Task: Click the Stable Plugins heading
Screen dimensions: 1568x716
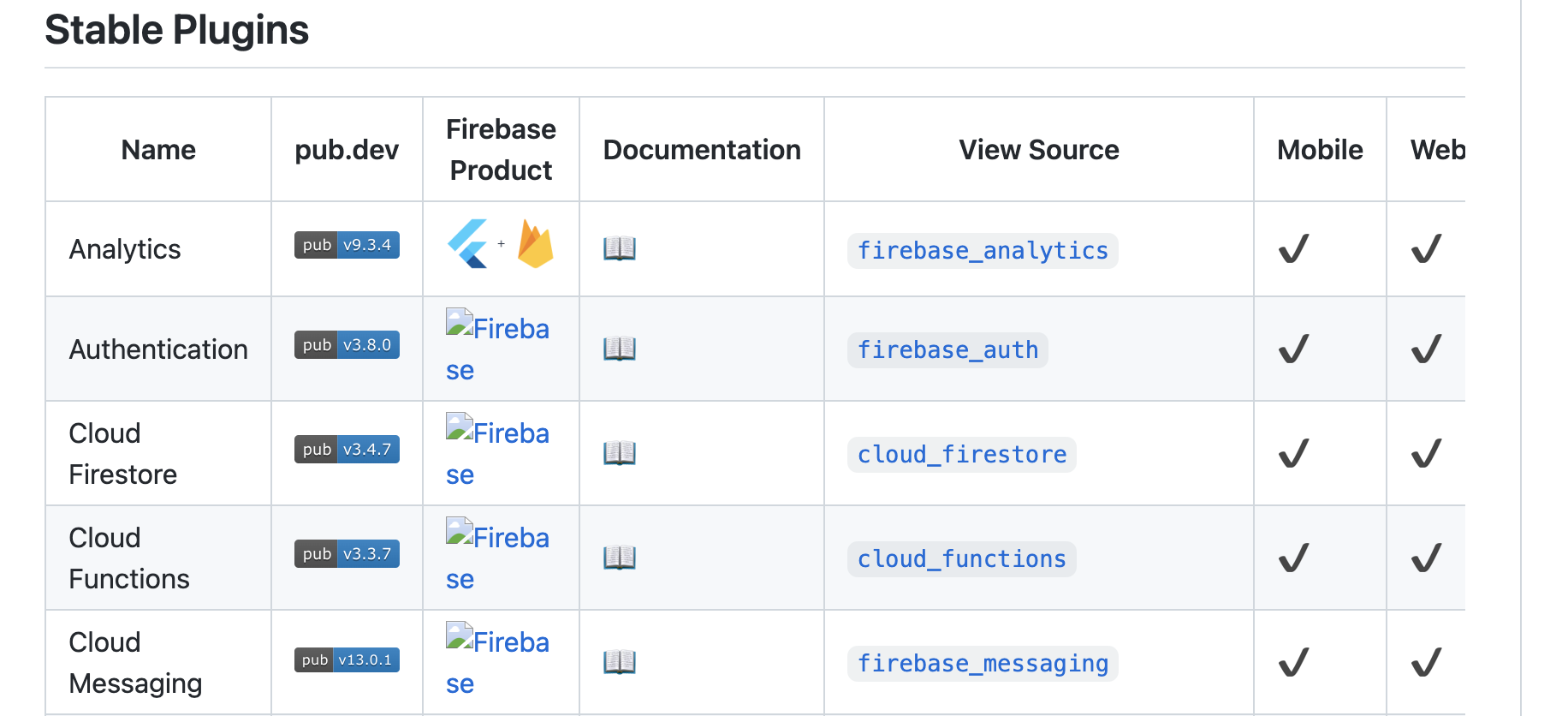Action: 176,30
